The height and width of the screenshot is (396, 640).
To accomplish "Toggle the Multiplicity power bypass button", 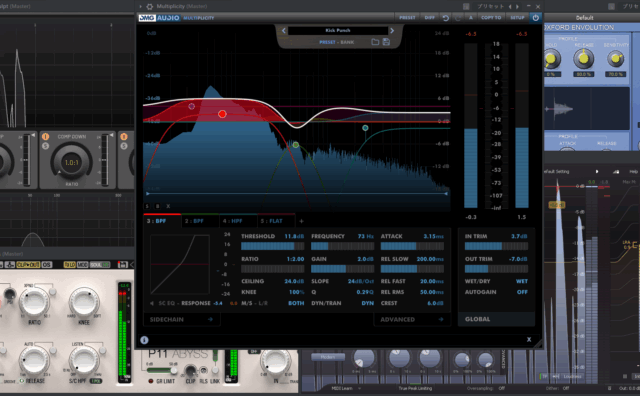I will point(535,18).
